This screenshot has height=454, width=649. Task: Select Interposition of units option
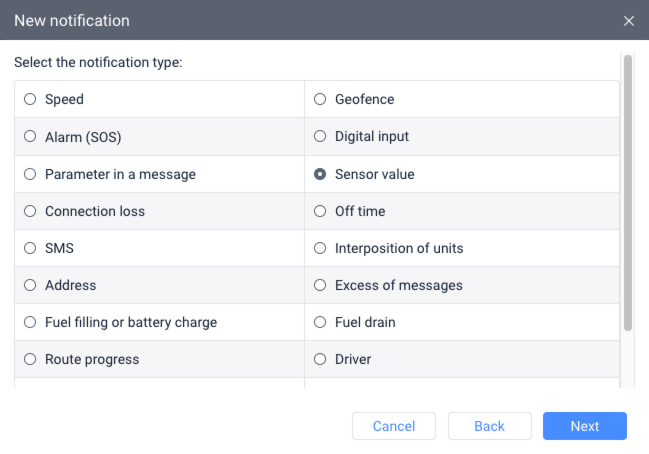[x=320, y=248]
